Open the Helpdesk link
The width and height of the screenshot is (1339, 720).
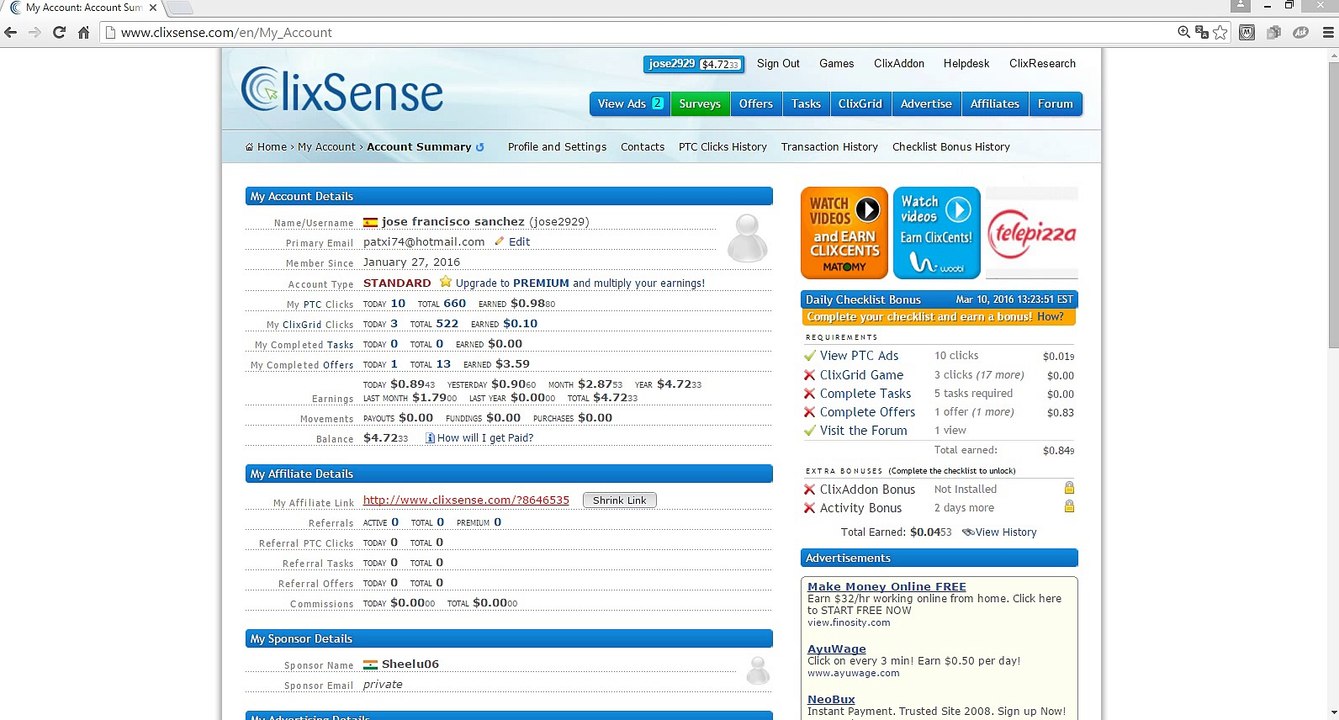point(966,64)
